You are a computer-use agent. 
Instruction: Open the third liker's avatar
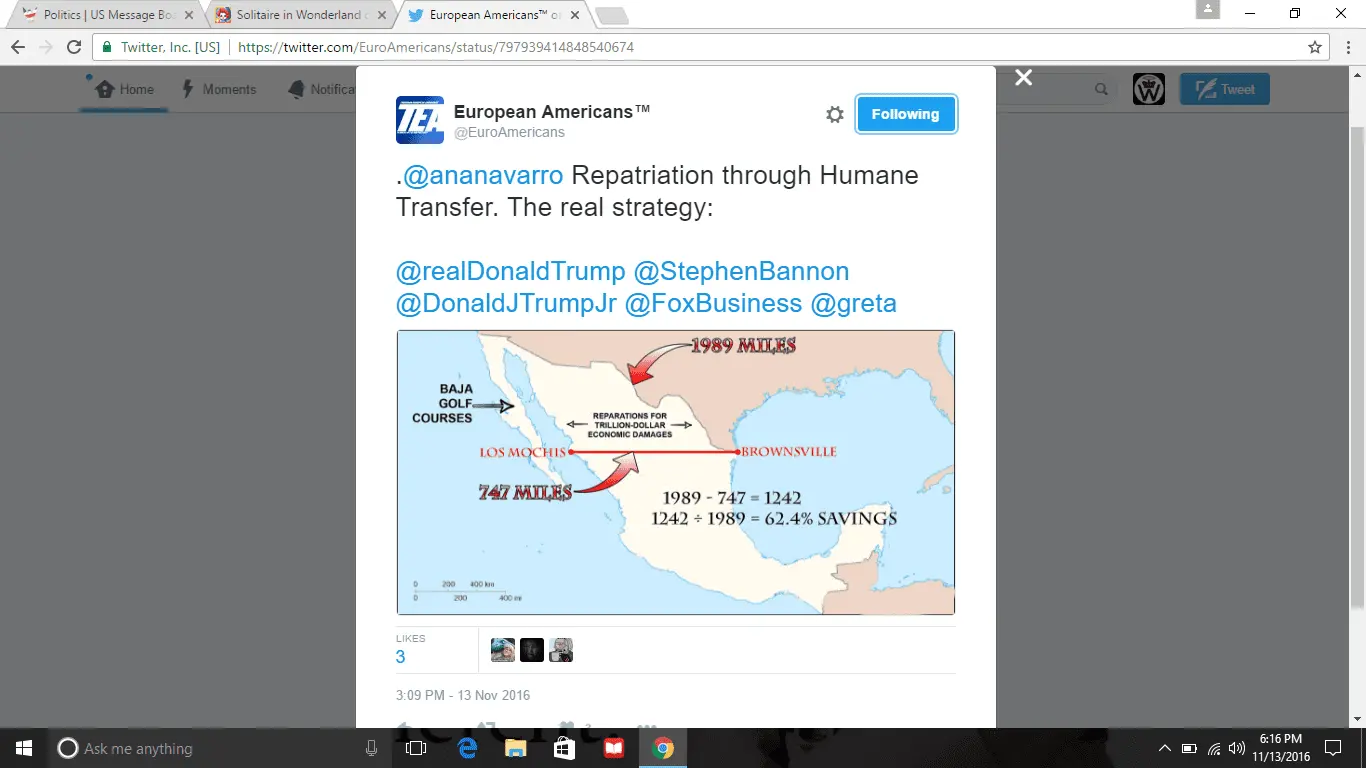click(561, 650)
